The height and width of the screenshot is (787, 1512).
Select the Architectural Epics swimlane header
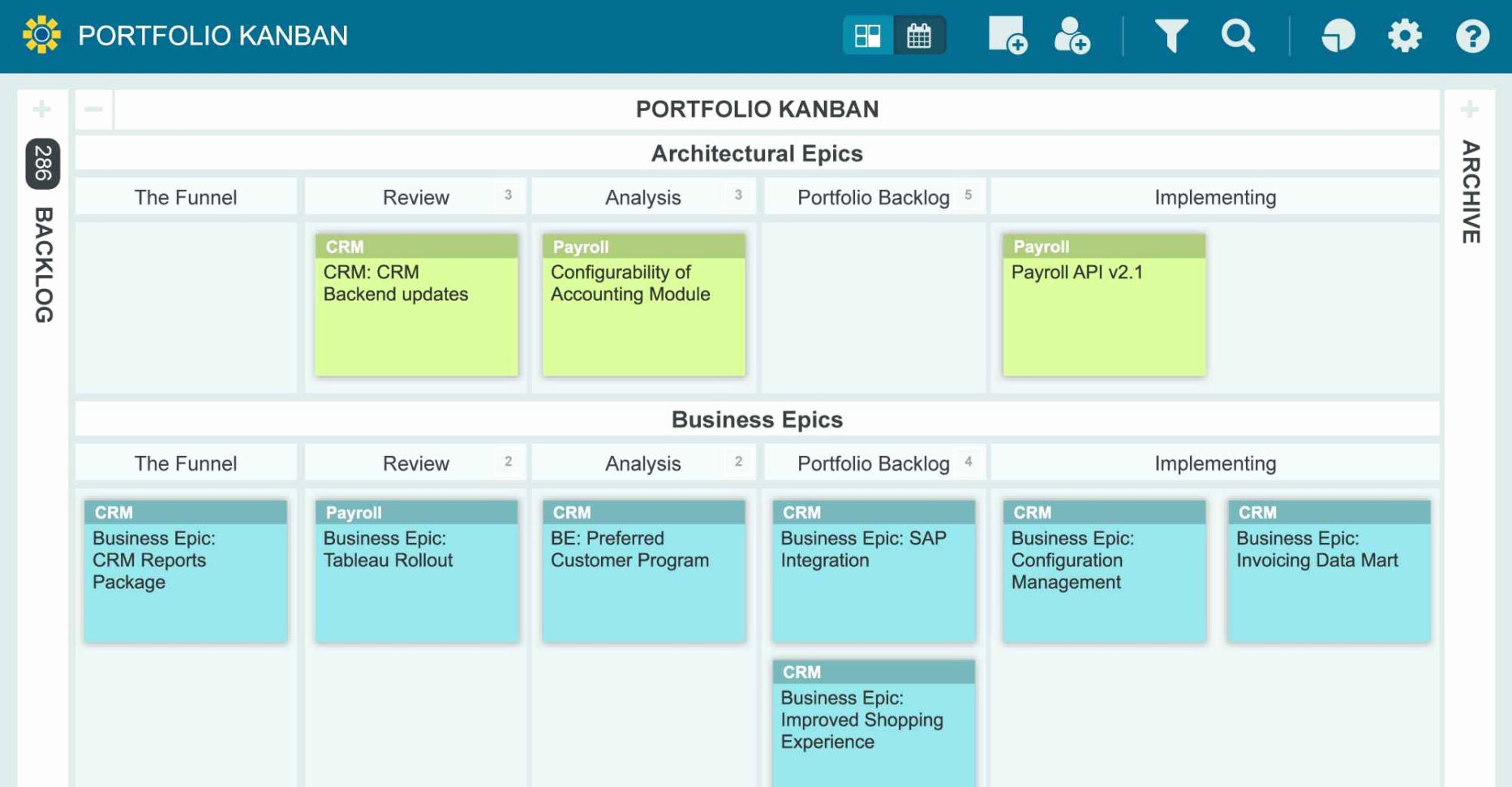pos(757,153)
